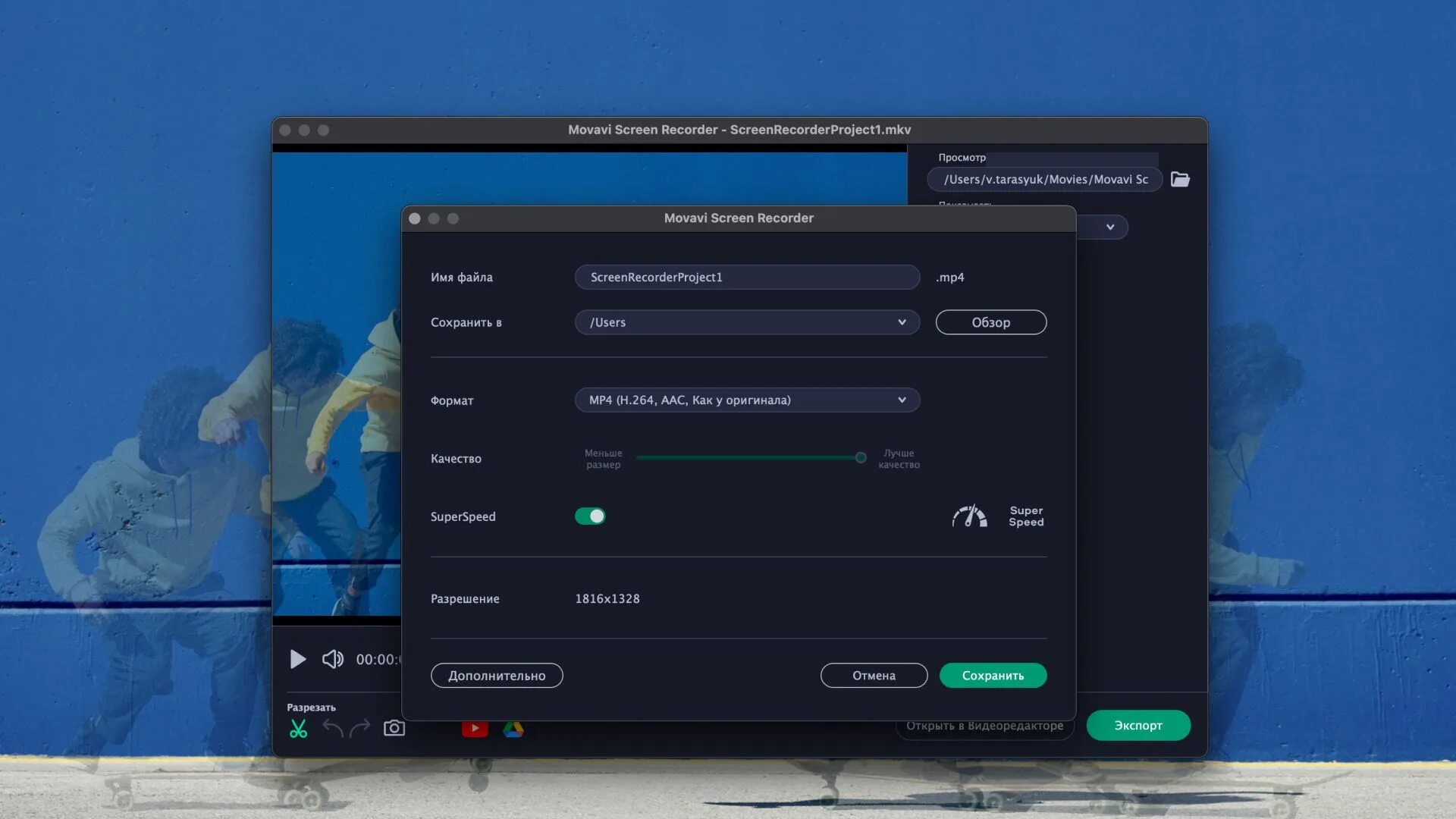This screenshot has width=1456, height=819.
Task: Click the Отмена cancel button
Action: tap(874, 676)
